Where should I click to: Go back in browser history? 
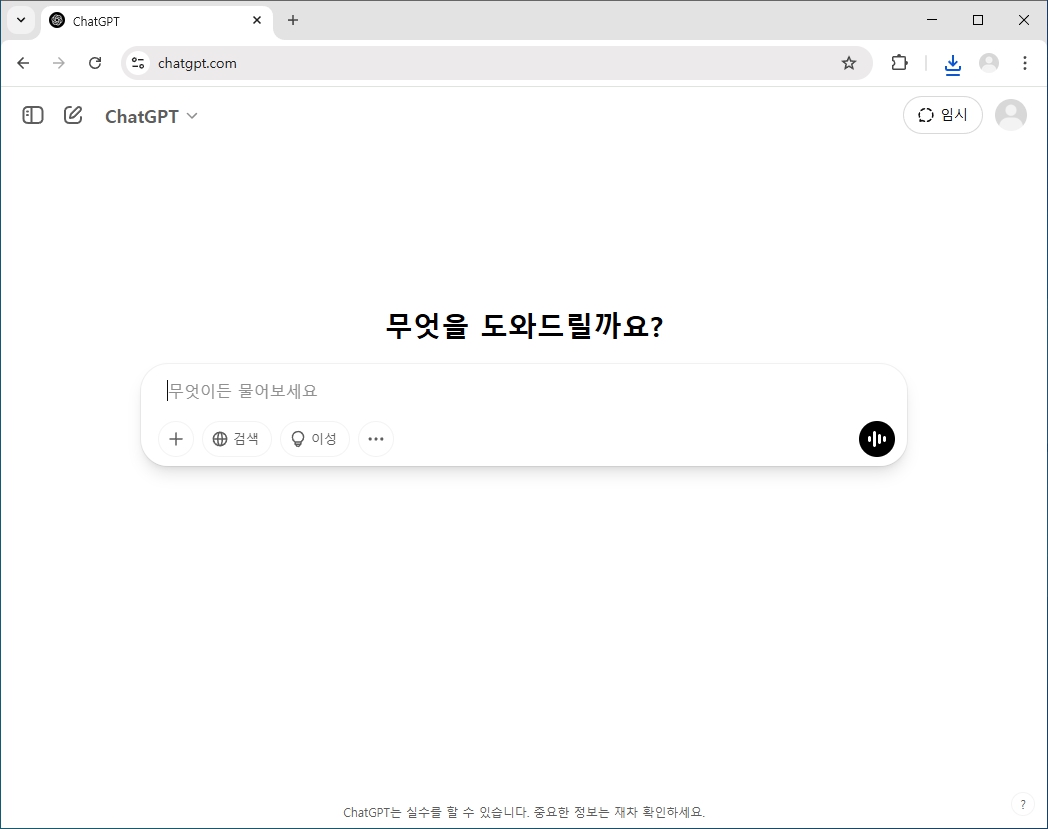(x=23, y=63)
